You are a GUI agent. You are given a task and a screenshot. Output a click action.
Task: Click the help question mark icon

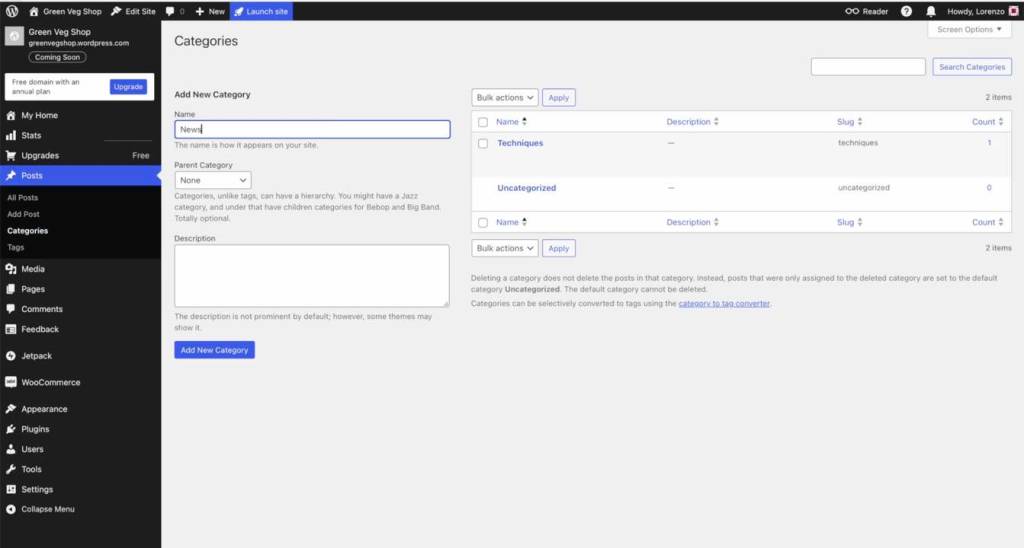(x=906, y=11)
